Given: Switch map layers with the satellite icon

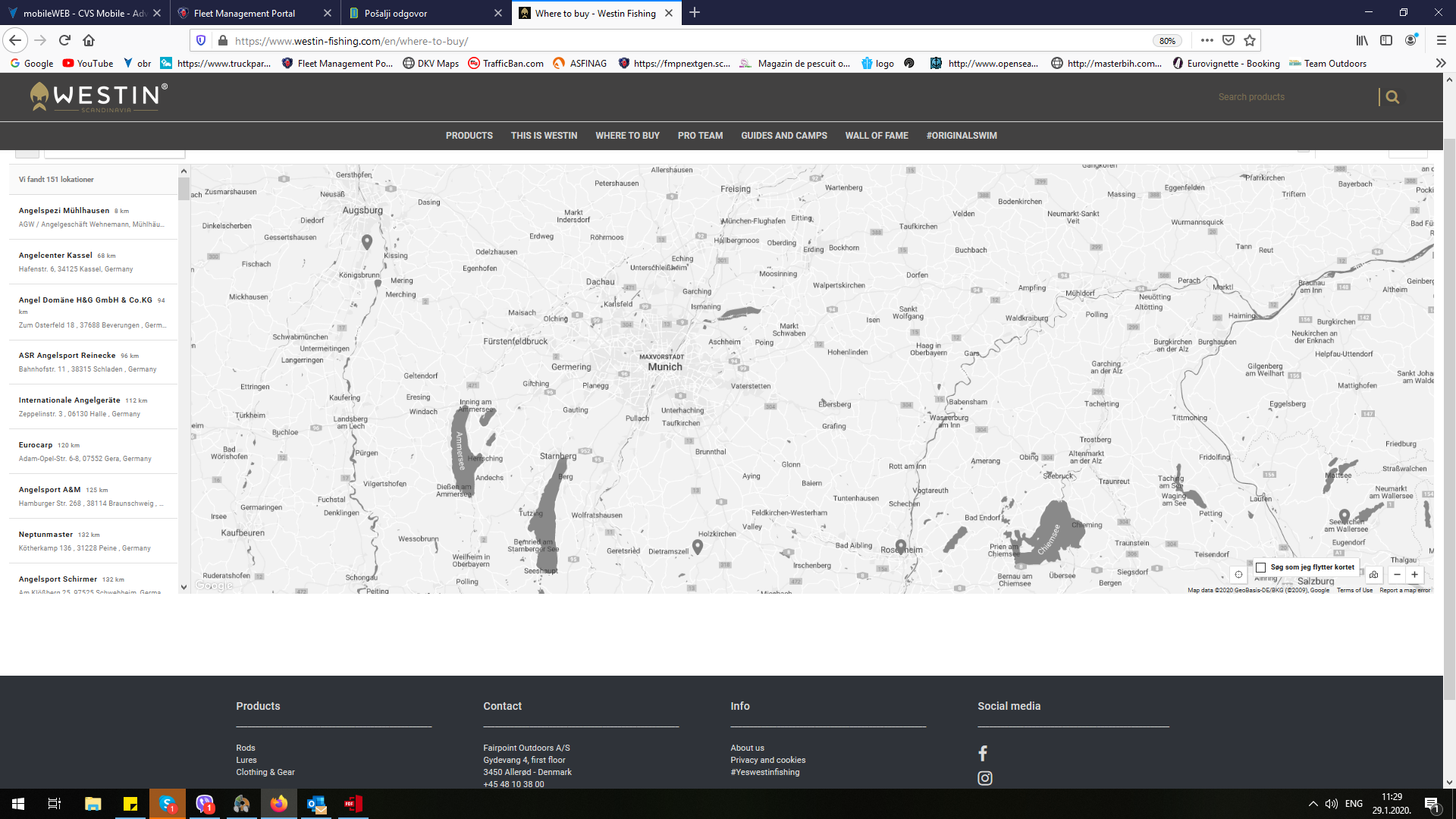Looking at the screenshot, I should pyautogui.click(x=1373, y=575).
